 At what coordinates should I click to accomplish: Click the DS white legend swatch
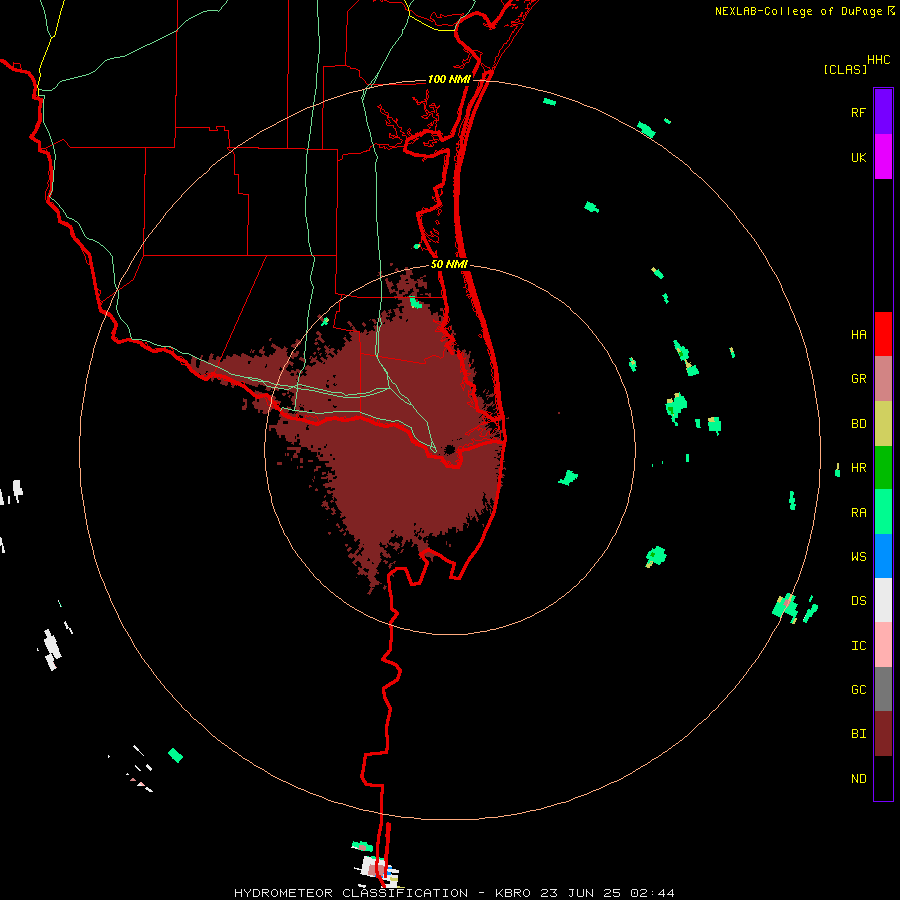click(x=883, y=600)
